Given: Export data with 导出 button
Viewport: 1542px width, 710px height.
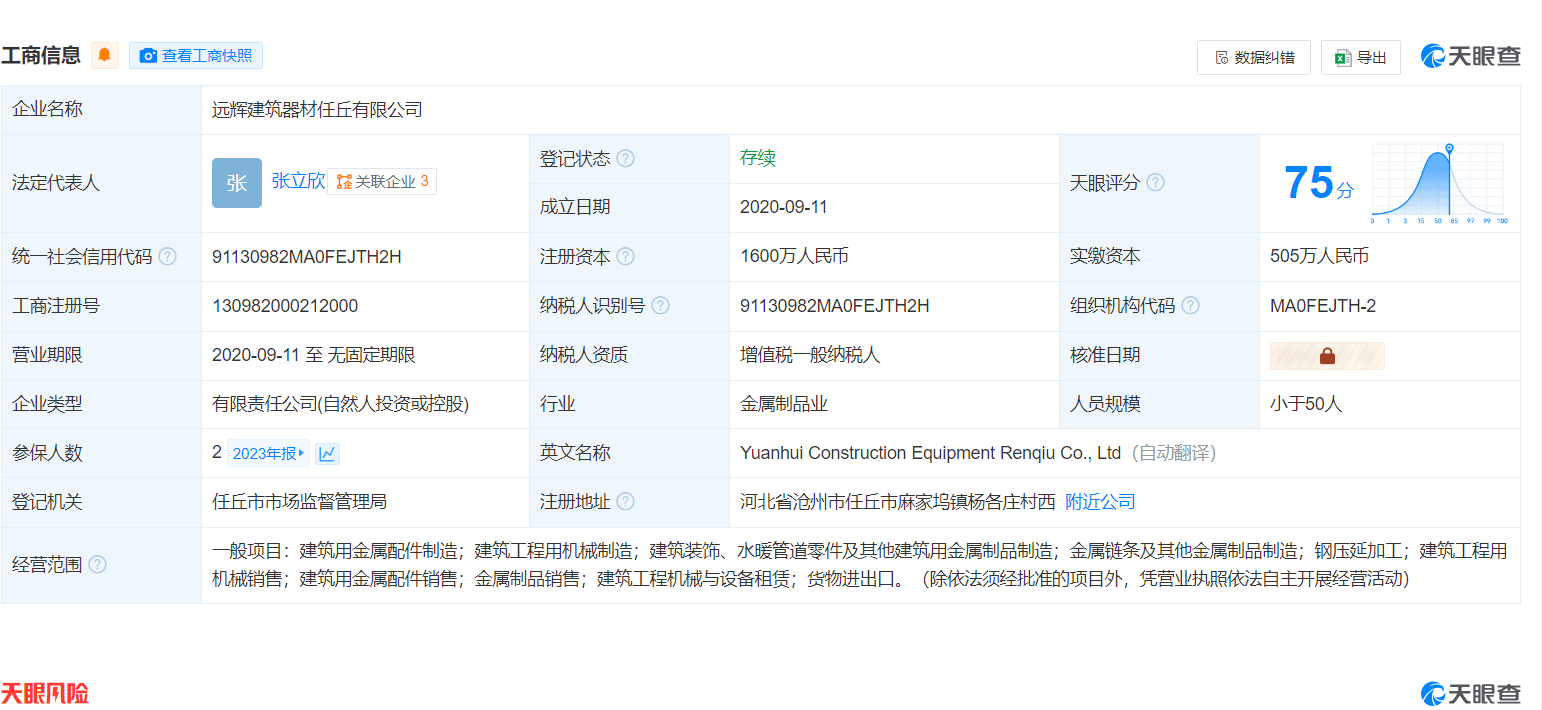Looking at the screenshot, I should pos(1361,58).
